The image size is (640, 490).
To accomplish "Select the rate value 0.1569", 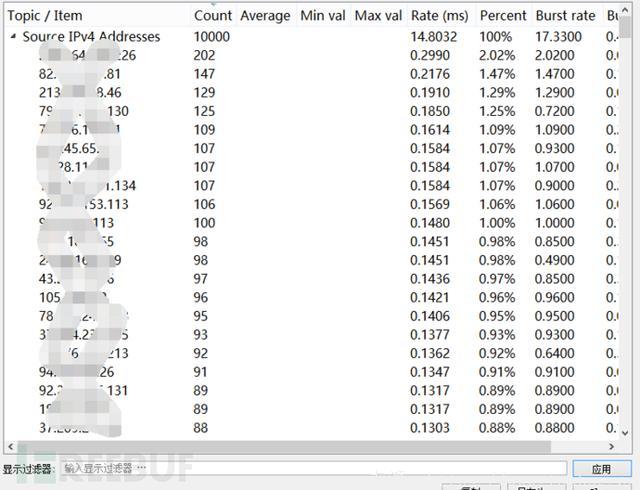I will pyautogui.click(x=430, y=204).
